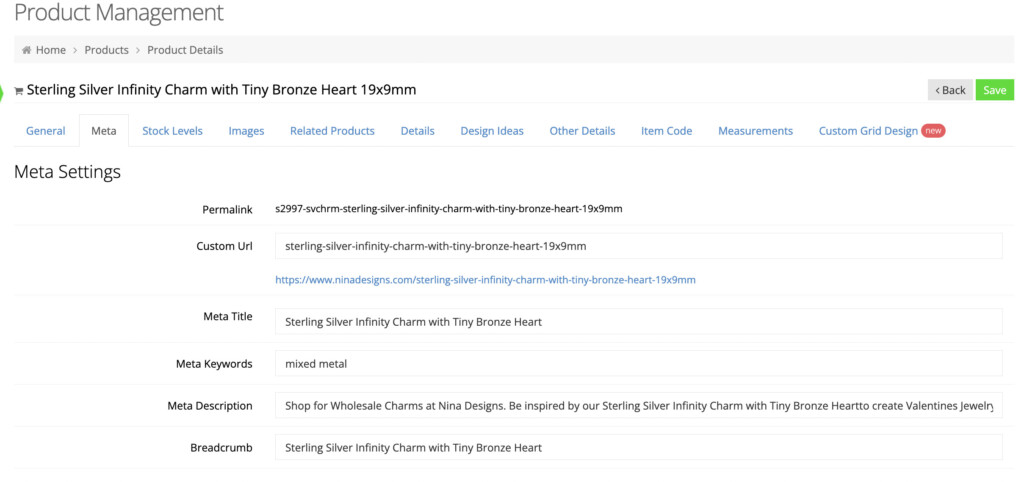This screenshot has width=1024, height=482.
Task: Edit the Meta Keywords field
Action: (x=638, y=364)
